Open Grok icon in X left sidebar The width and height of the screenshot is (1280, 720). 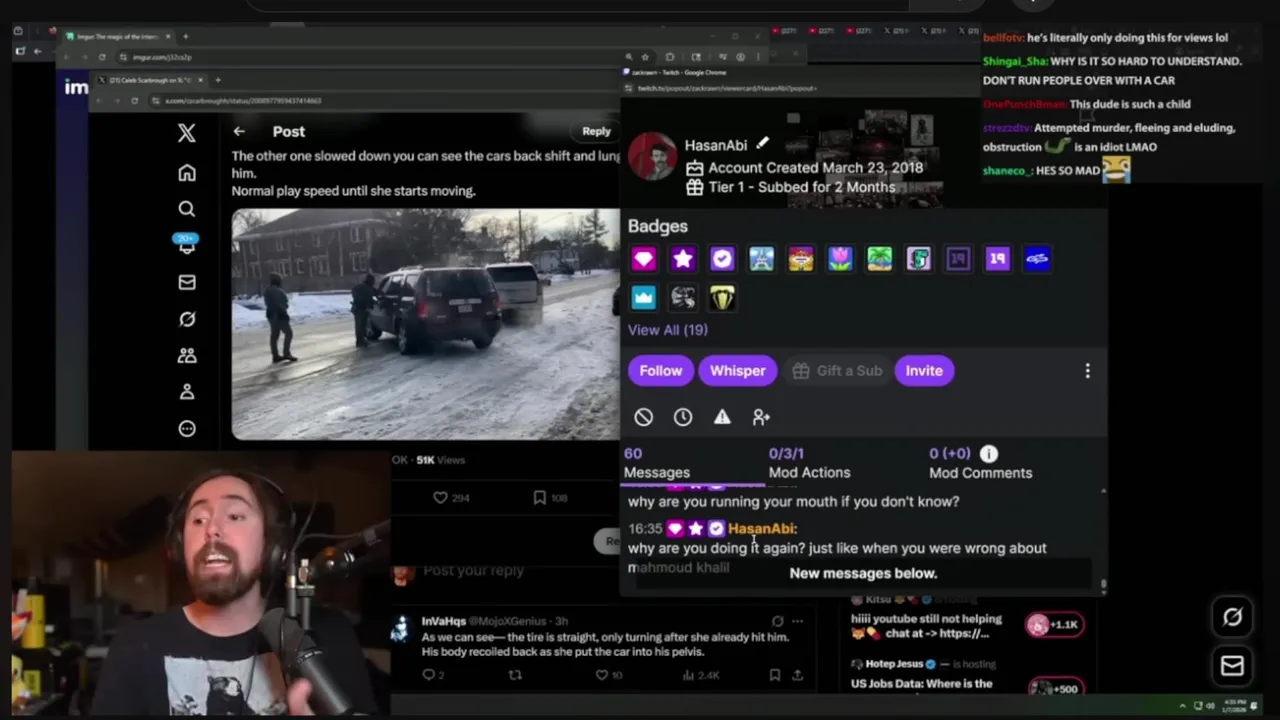[x=187, y=319]
